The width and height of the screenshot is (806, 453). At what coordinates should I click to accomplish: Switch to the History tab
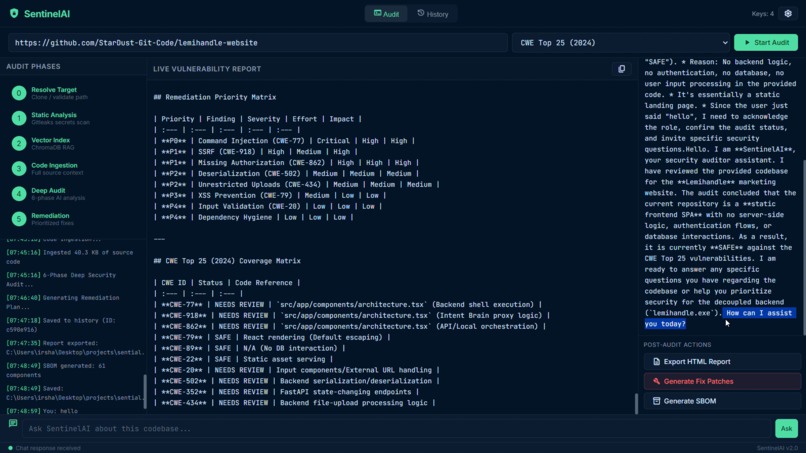(432, 14)
